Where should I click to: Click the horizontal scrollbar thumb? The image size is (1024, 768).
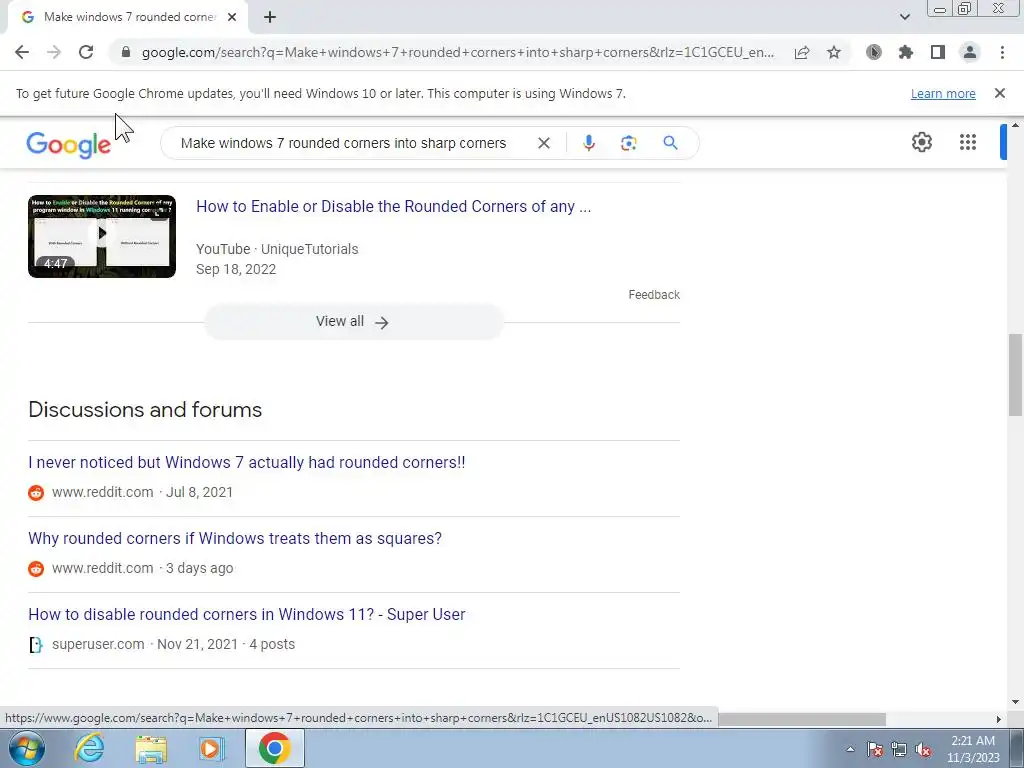[x=801, y=719]
